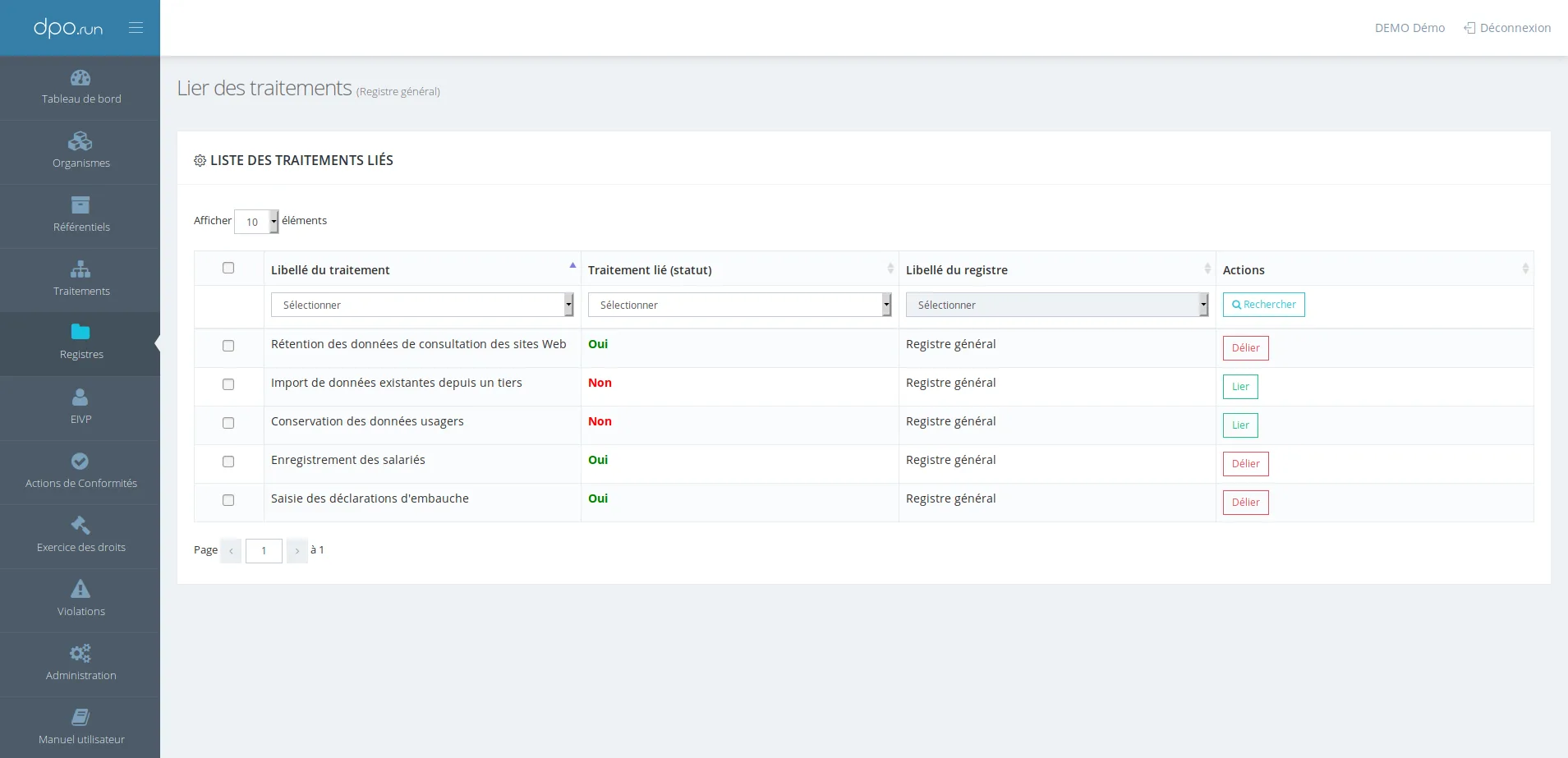Viewport: 1568px width, 758px height.
Task: Click Délier for Enregistrement des salariés
Action: click(1245, 464)
